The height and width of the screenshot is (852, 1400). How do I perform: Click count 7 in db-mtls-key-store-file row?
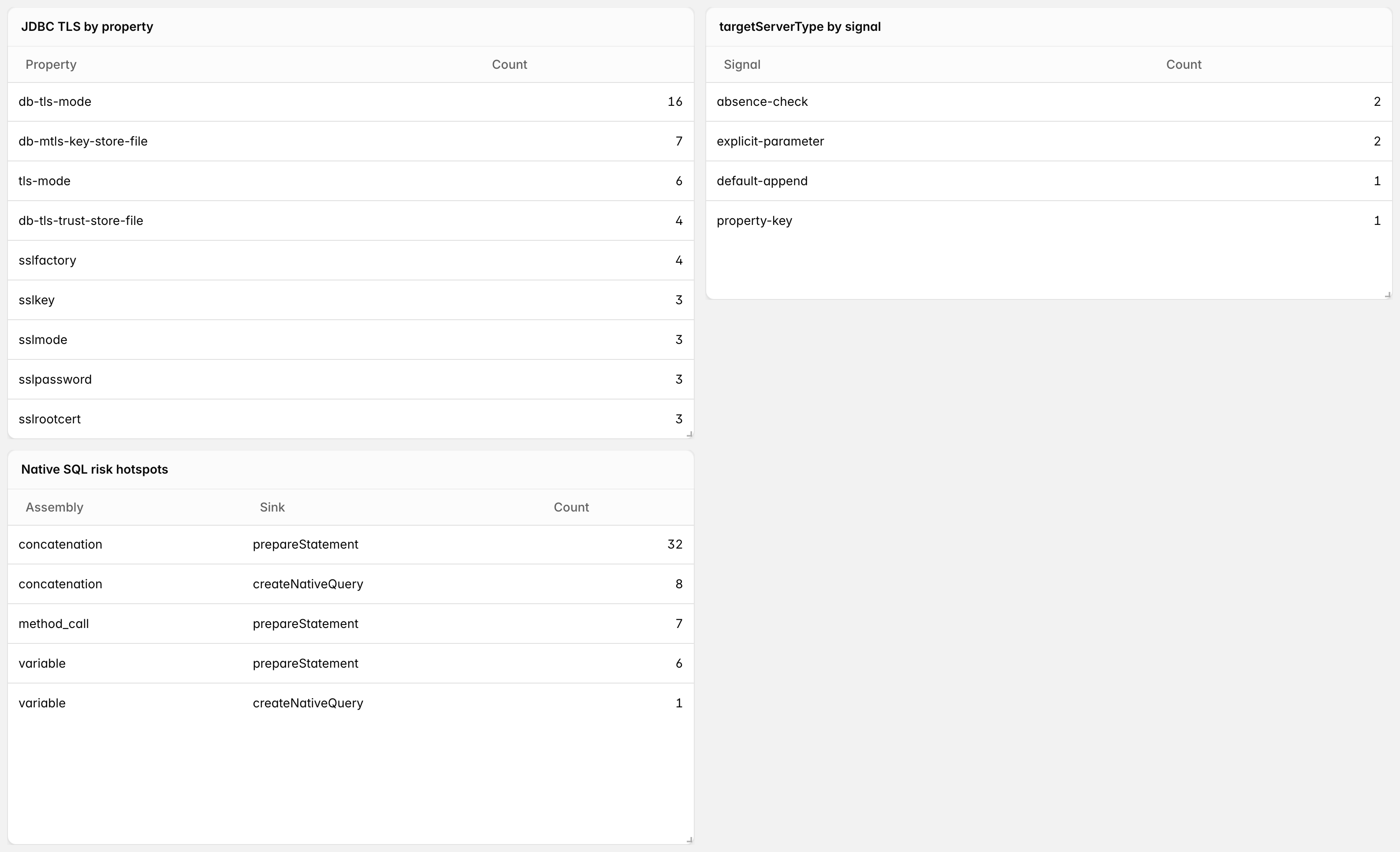pyautogui.click(x=679, y=141)
